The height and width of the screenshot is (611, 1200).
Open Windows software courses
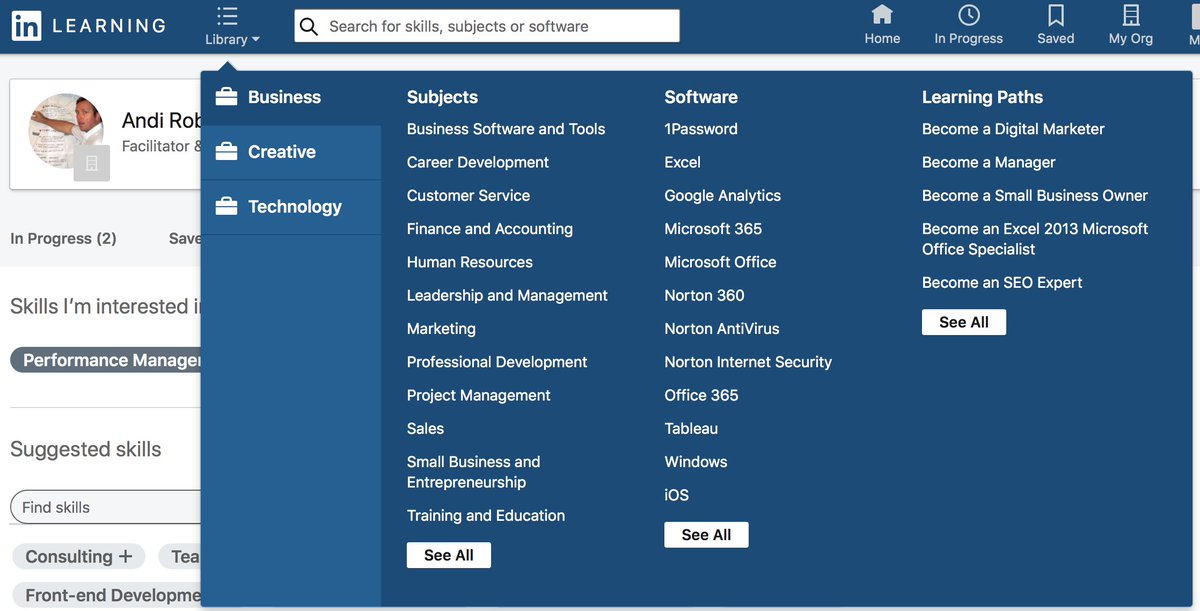click(696, 462)
